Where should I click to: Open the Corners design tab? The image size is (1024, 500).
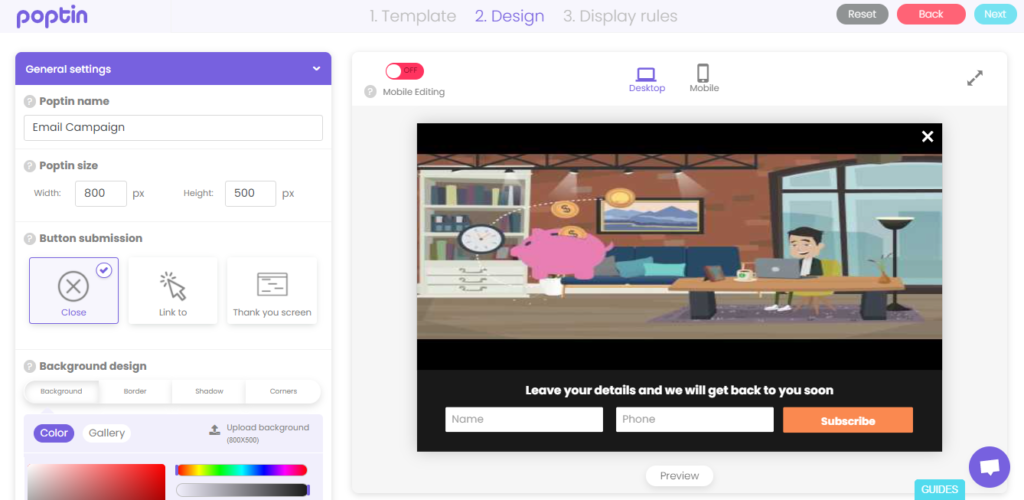click(x=283, y=392)
